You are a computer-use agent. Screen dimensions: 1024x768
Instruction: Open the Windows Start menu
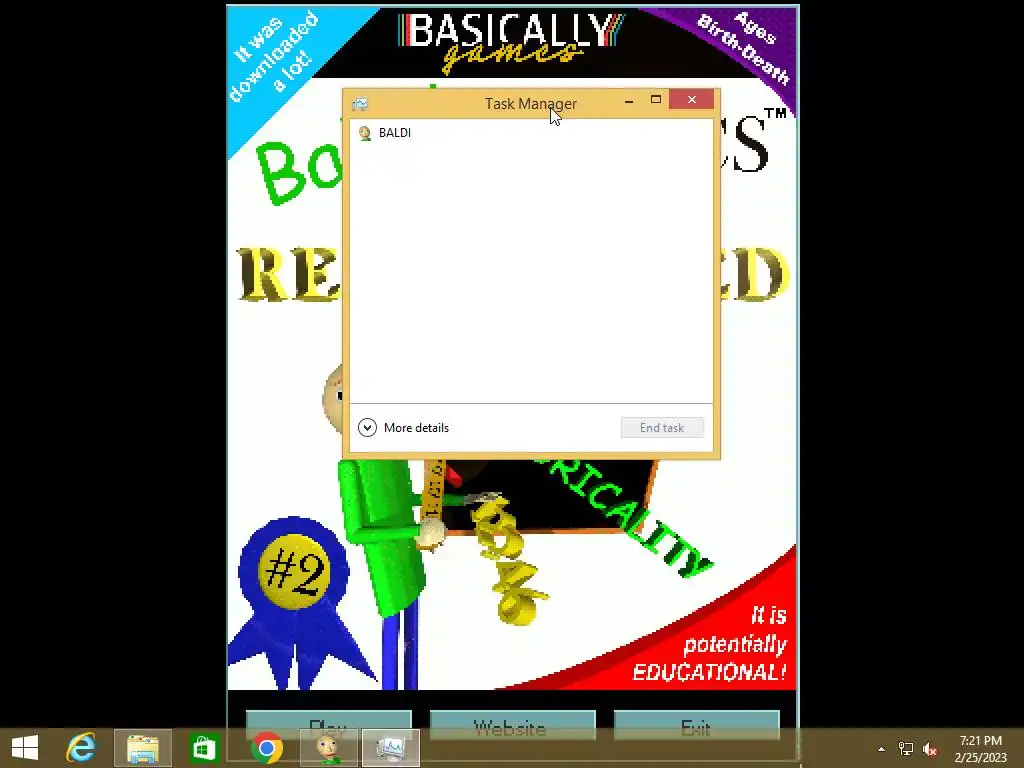pyautogui.click(x=25, y=748)
